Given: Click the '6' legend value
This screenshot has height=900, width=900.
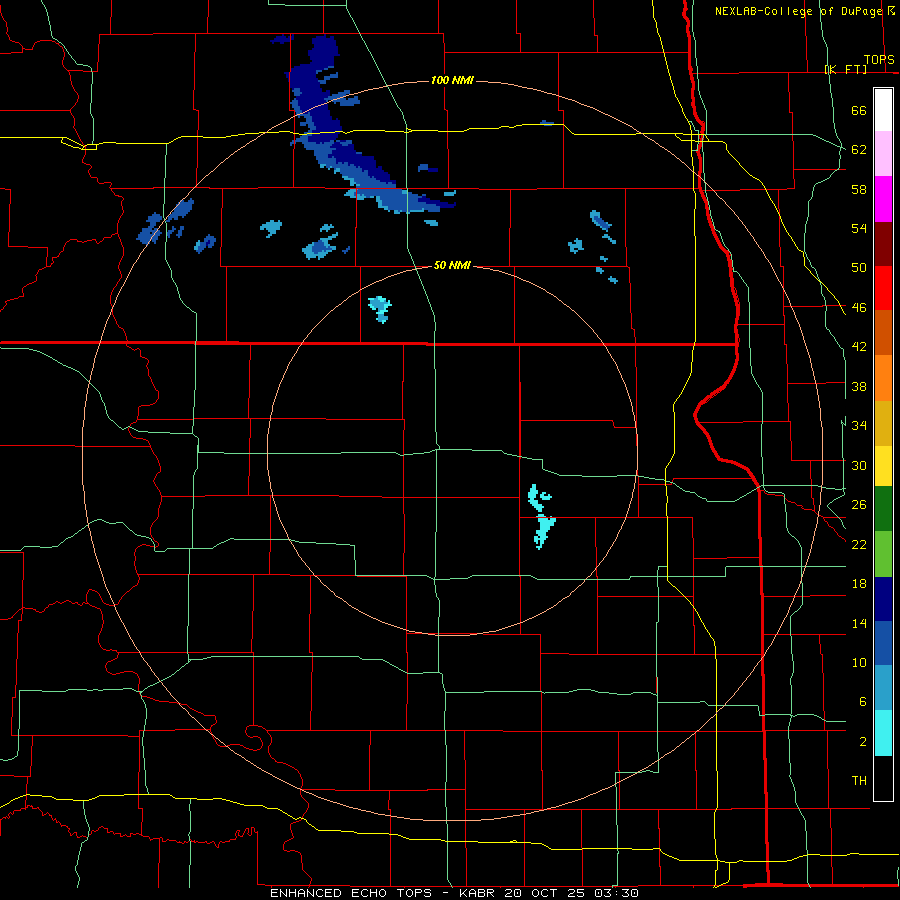Looking at the screenshot, I should click(863, 702).
